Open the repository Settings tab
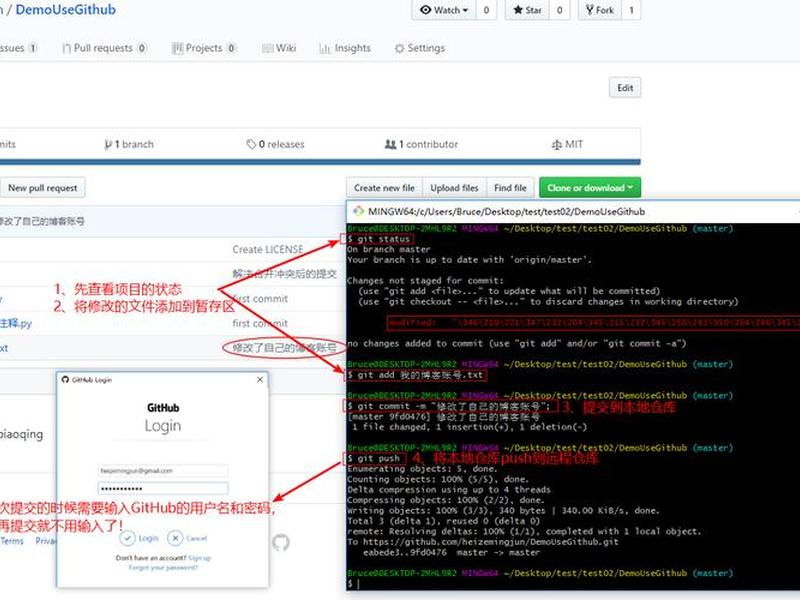 pyautogui.click(x=419, y=48)
